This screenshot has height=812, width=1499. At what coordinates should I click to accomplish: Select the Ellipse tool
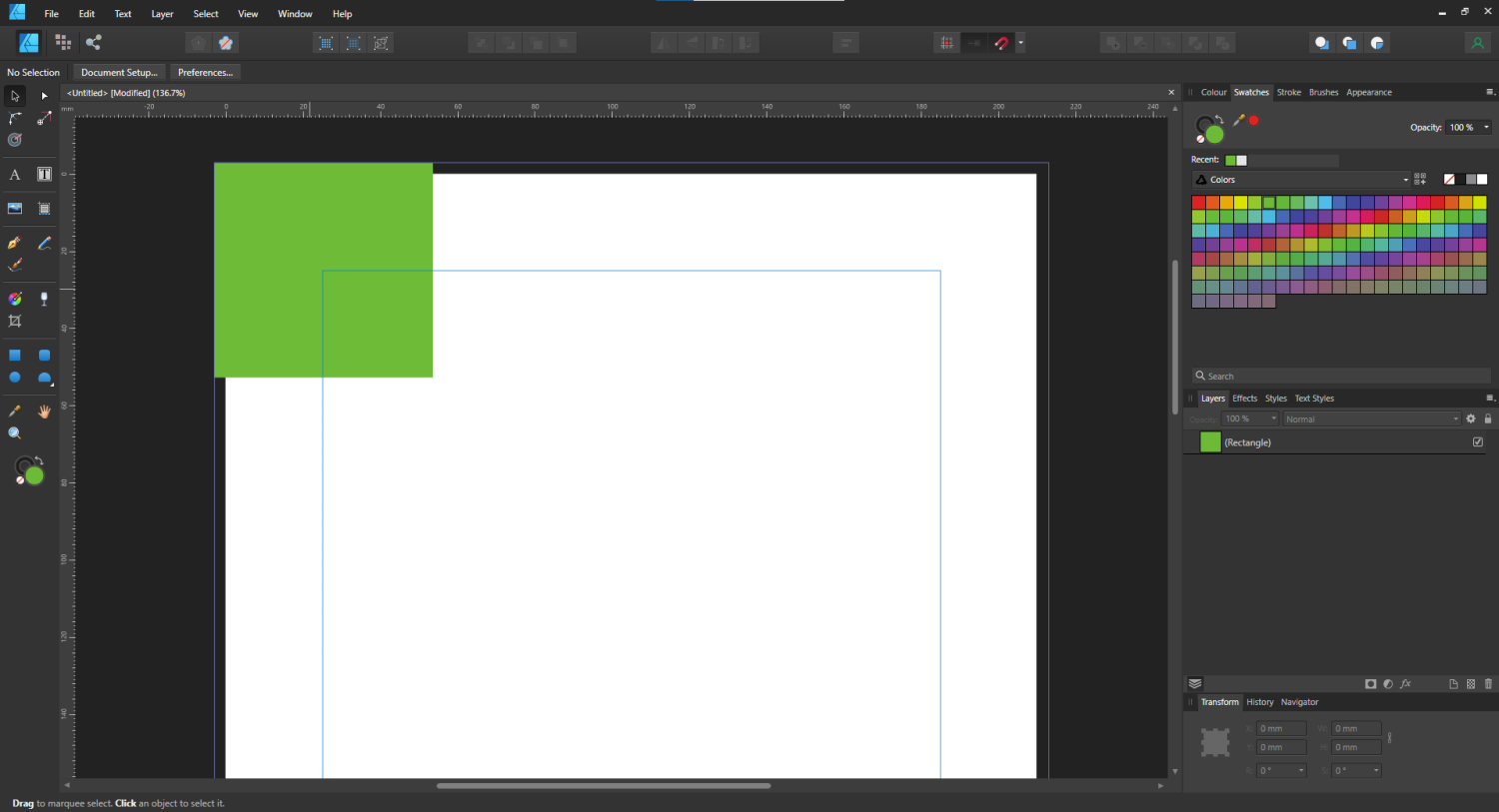tap(14, 378)
